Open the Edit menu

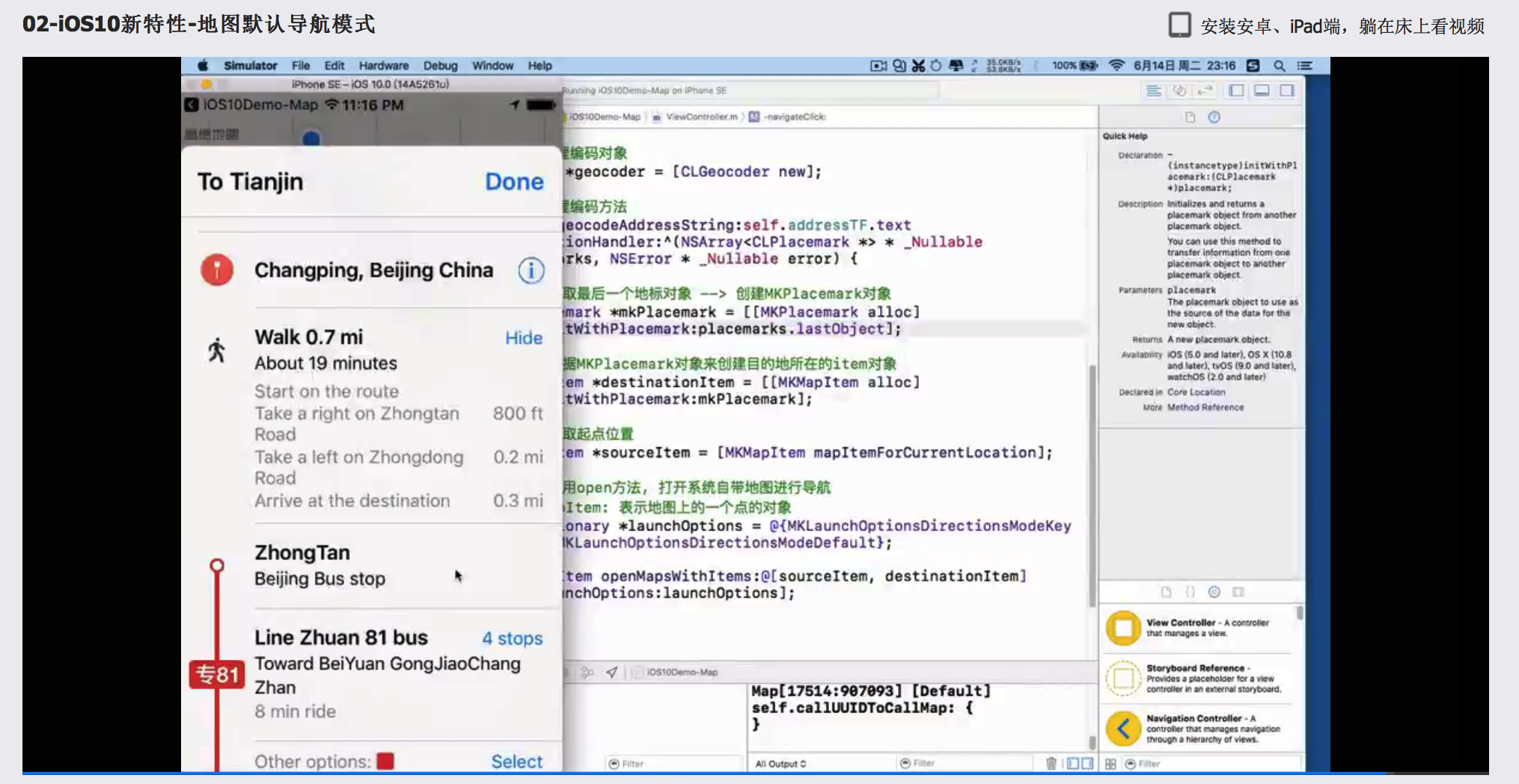[334, 66]
